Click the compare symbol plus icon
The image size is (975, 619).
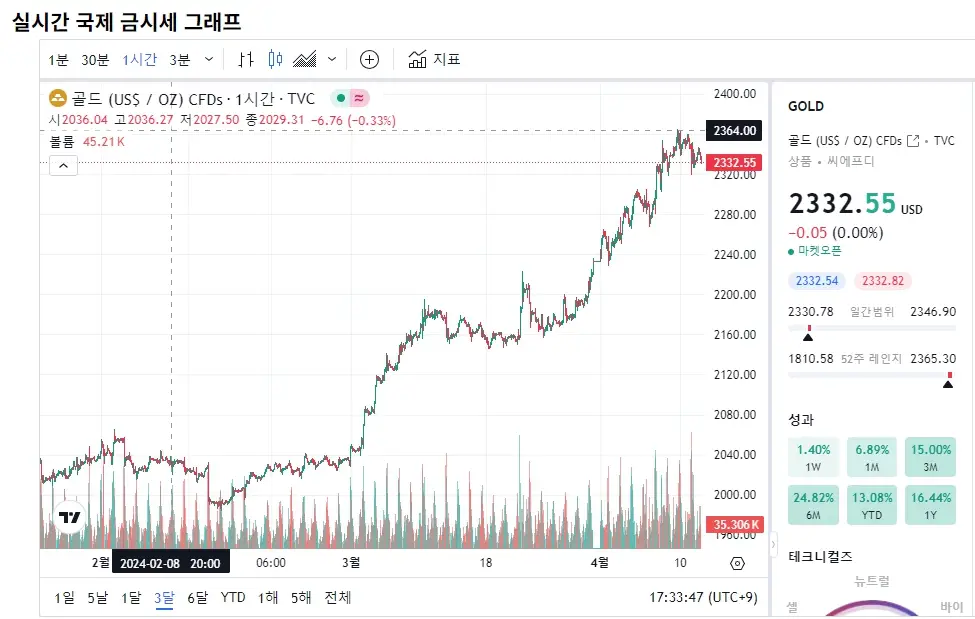369,60
